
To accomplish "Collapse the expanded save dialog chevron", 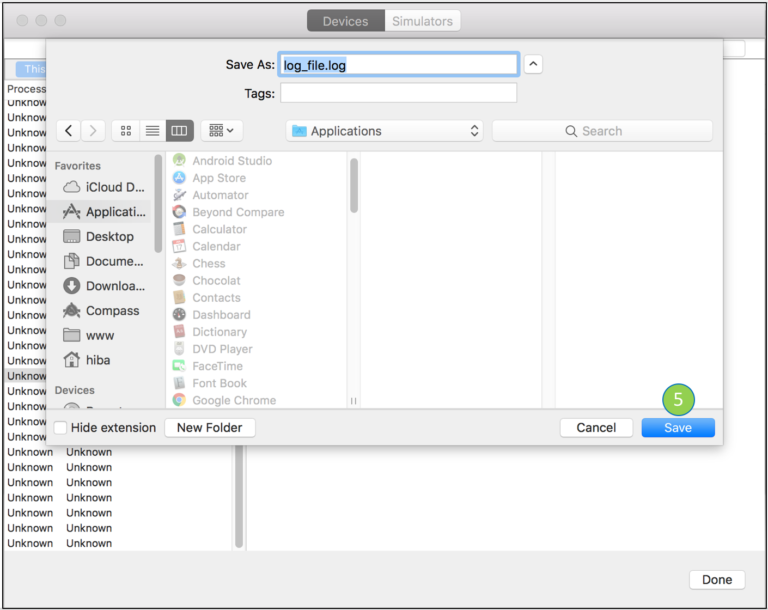I will [x=533, y=64].
